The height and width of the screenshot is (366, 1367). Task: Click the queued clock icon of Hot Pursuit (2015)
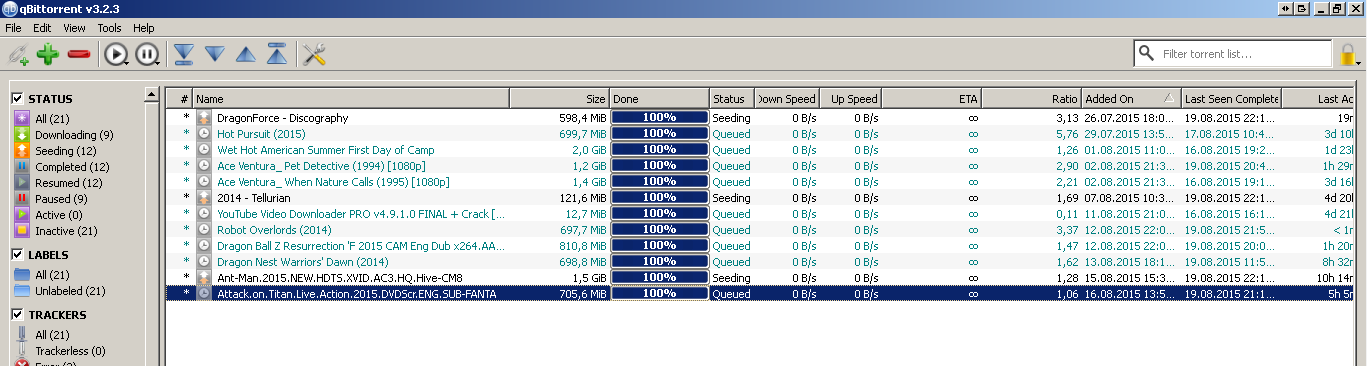(x=204, y=134)
